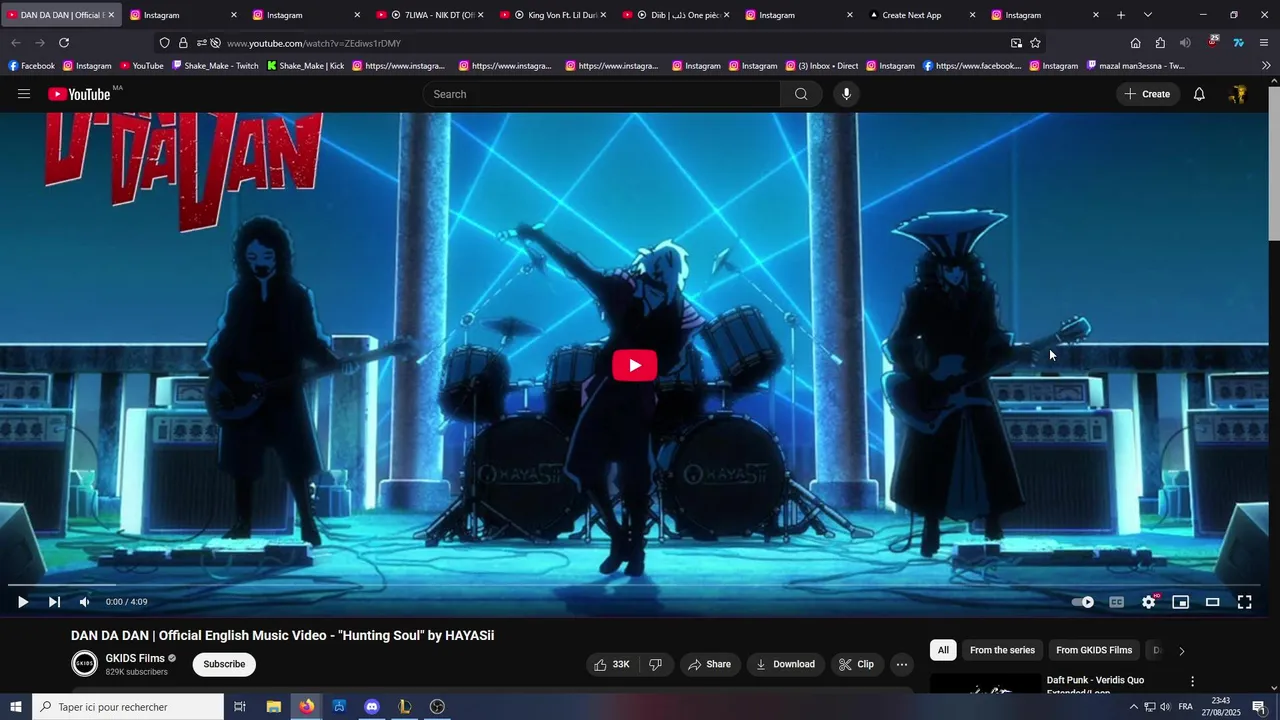
Task: Open the video settings gear
Action: (x=1149, y=602)
